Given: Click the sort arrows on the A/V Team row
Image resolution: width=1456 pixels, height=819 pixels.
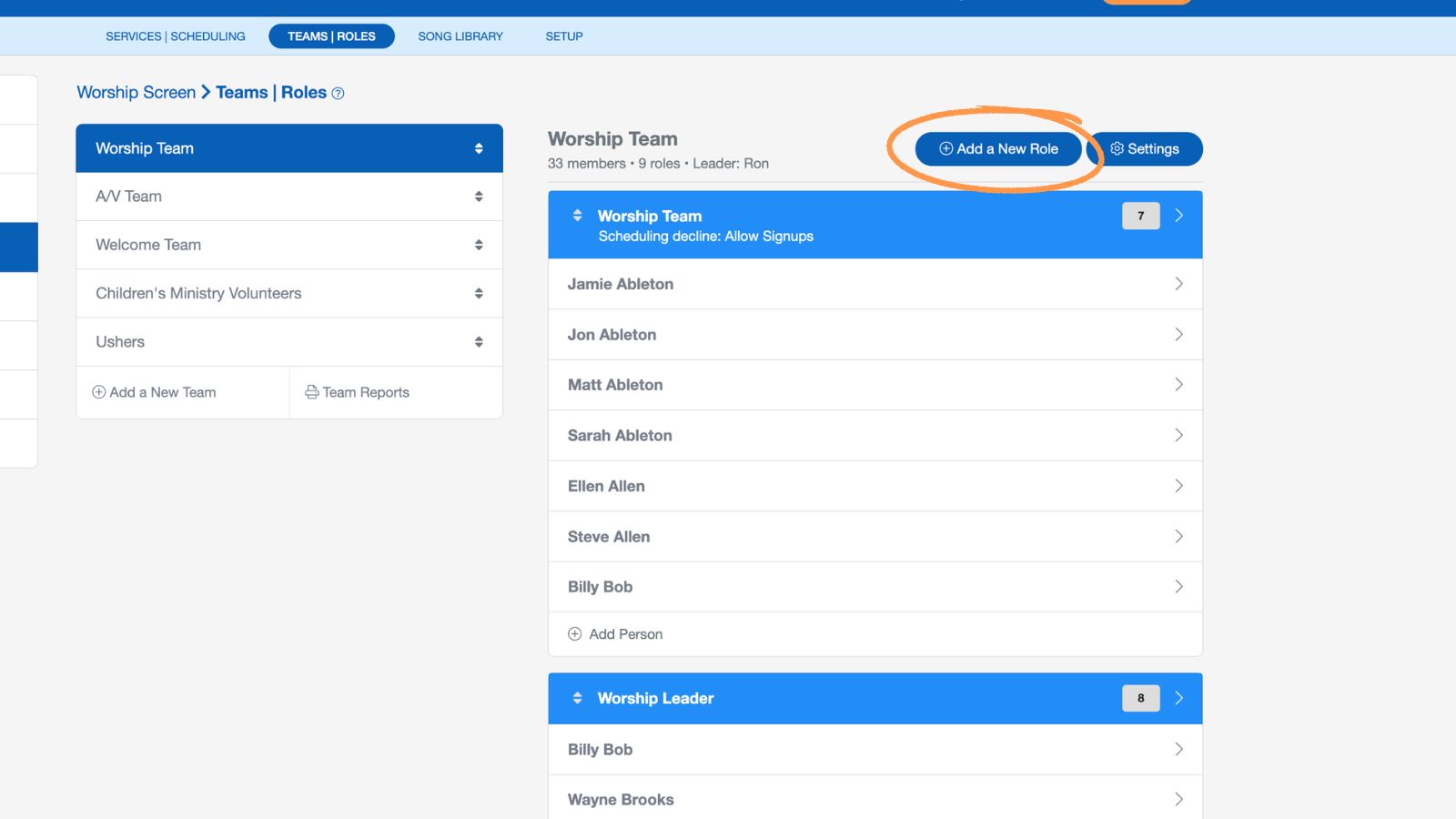Looking at the screenshot, I should click(x=480, y=196).
